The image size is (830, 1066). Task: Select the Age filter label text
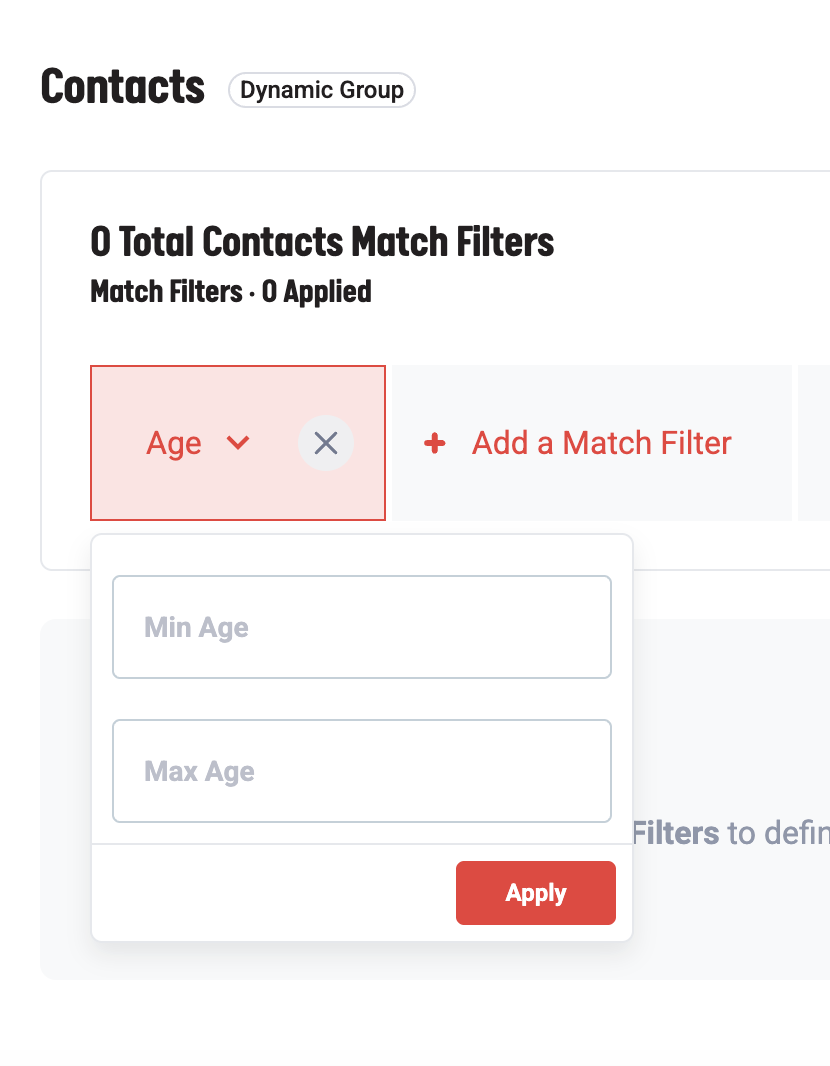coord(174,443)
